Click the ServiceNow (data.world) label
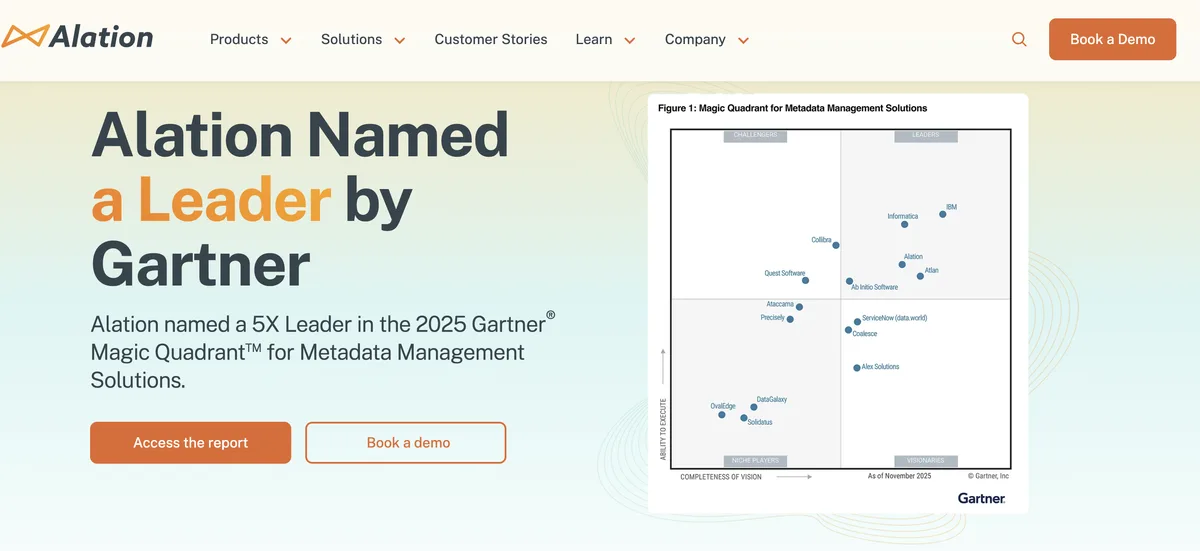 (894, 317)
